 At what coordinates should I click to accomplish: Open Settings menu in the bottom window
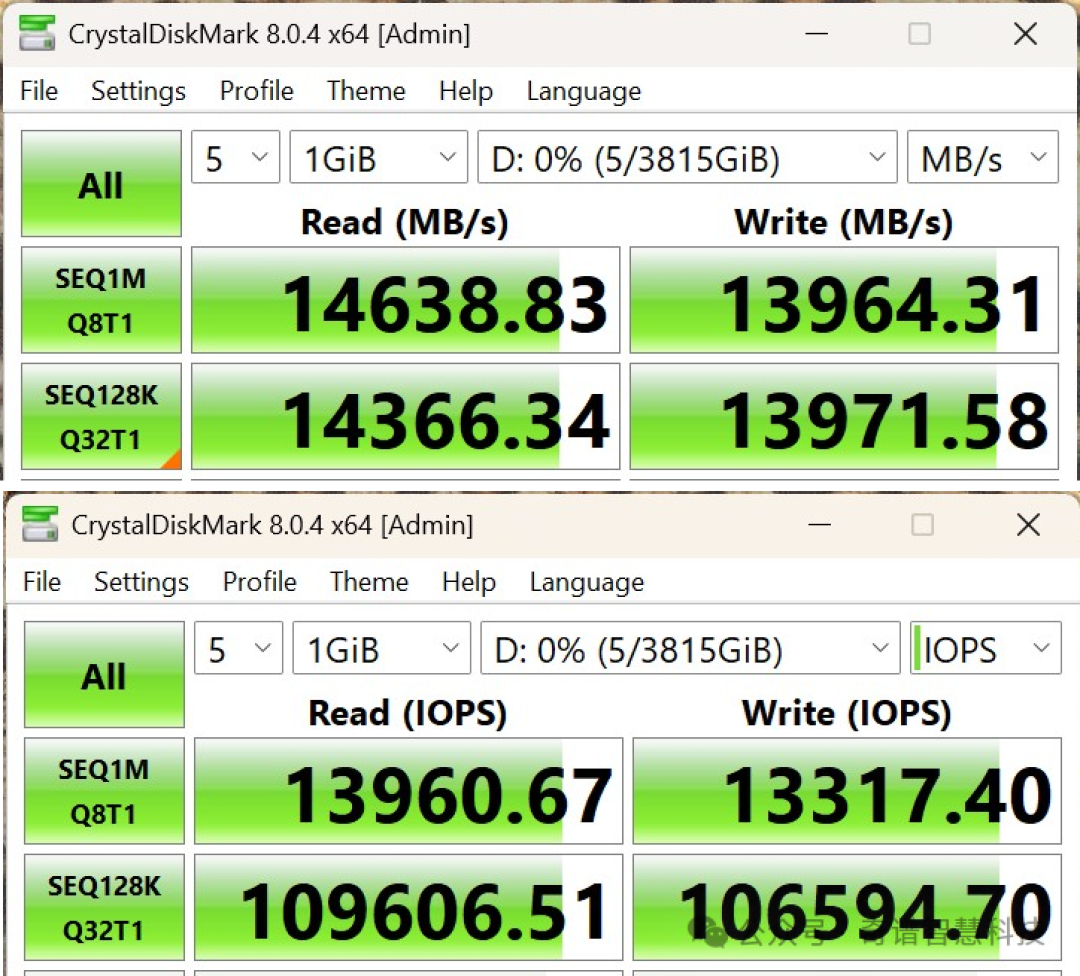[141, 582]
